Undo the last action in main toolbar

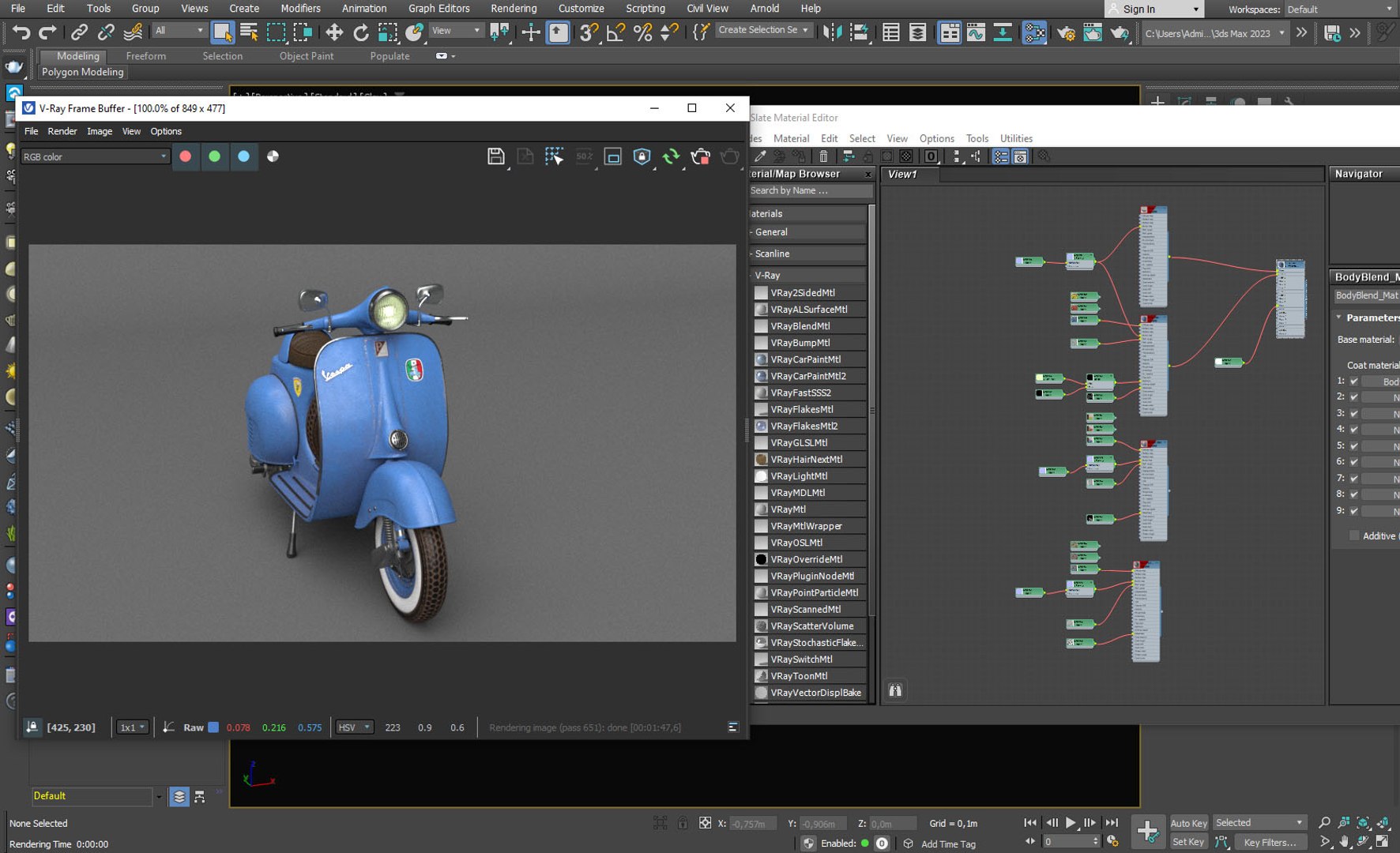21,32
